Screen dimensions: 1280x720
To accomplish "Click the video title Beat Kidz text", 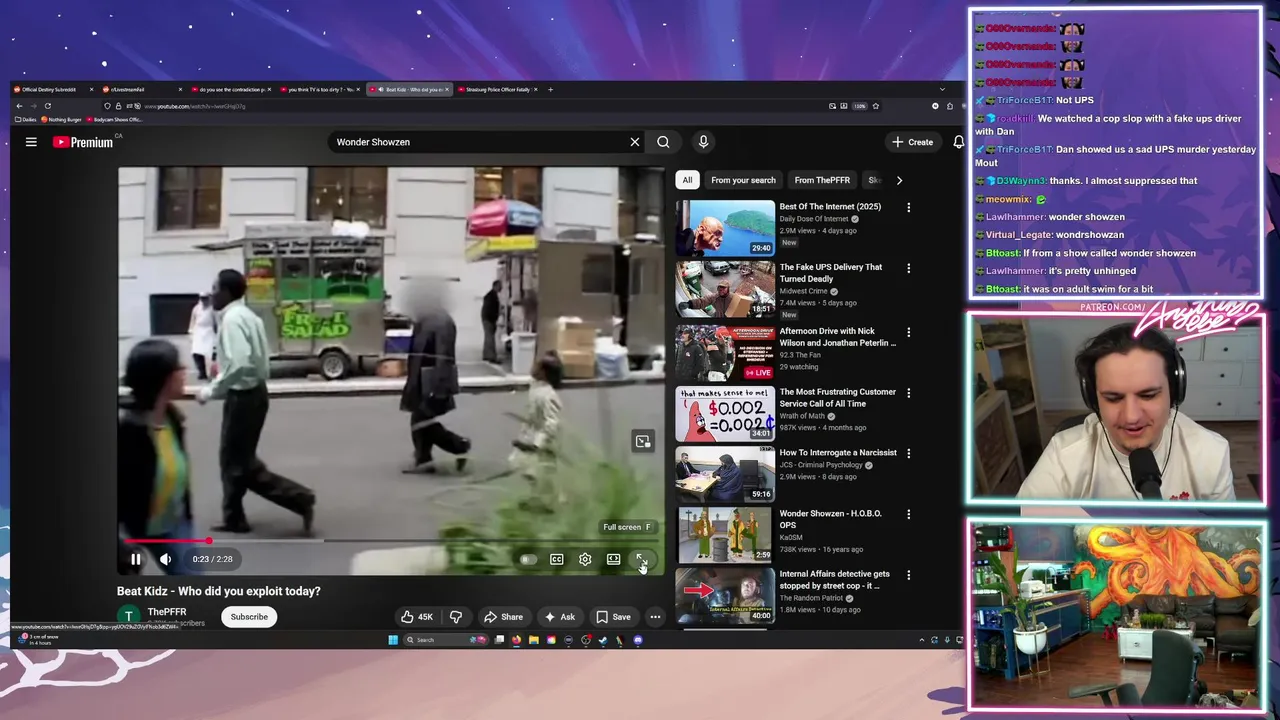I will (219, 591).
